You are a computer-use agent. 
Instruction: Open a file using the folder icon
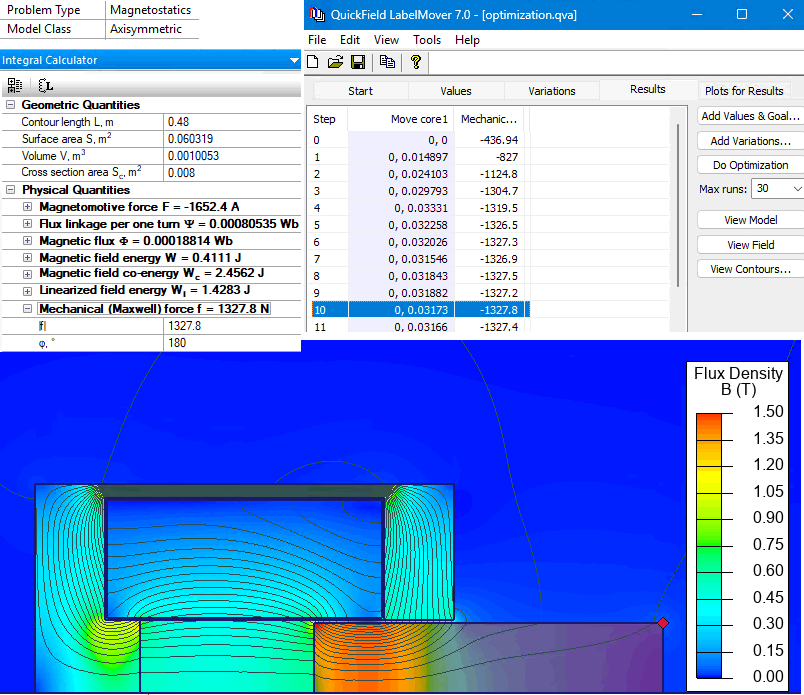pos(335,63)
